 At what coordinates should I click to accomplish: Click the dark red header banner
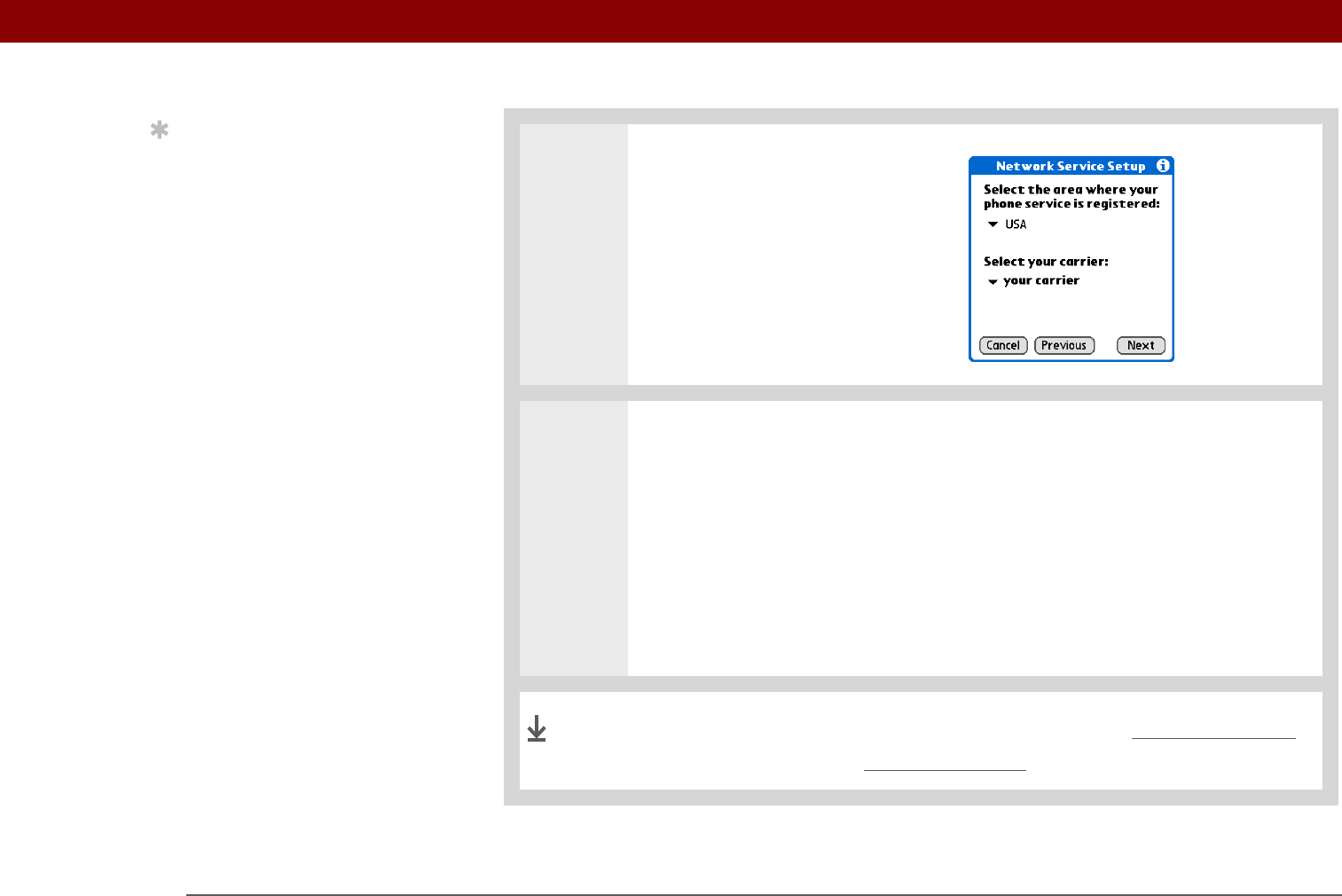coord(671,21)
